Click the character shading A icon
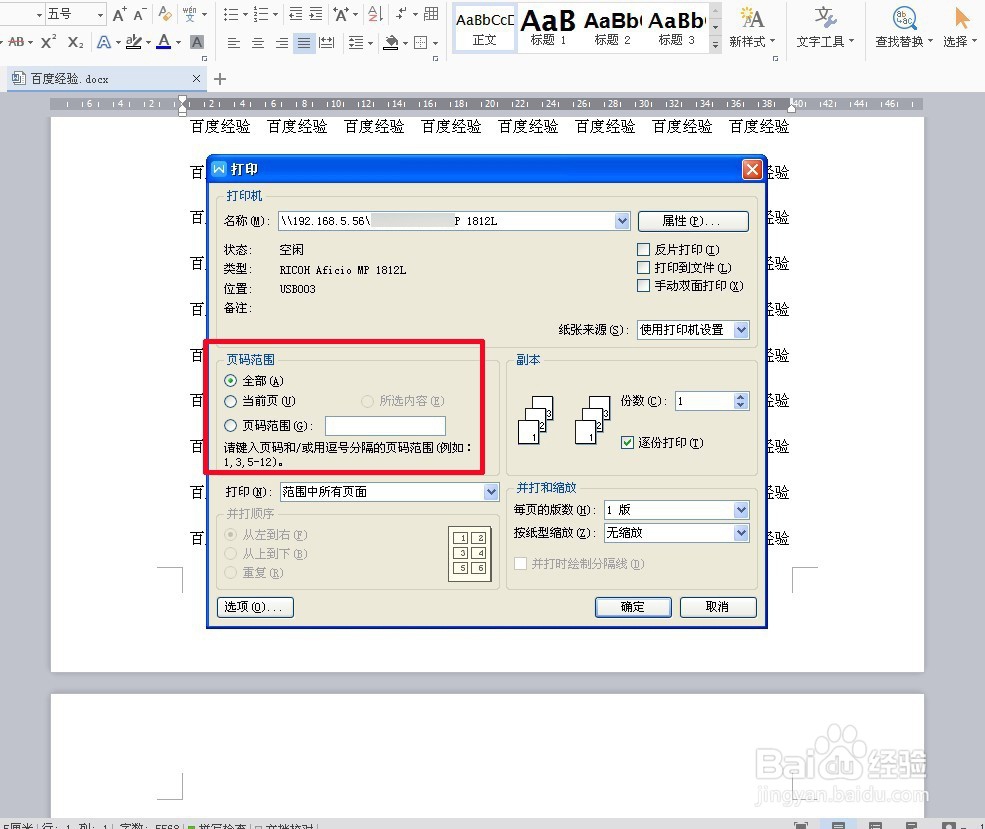 [197, 42]
